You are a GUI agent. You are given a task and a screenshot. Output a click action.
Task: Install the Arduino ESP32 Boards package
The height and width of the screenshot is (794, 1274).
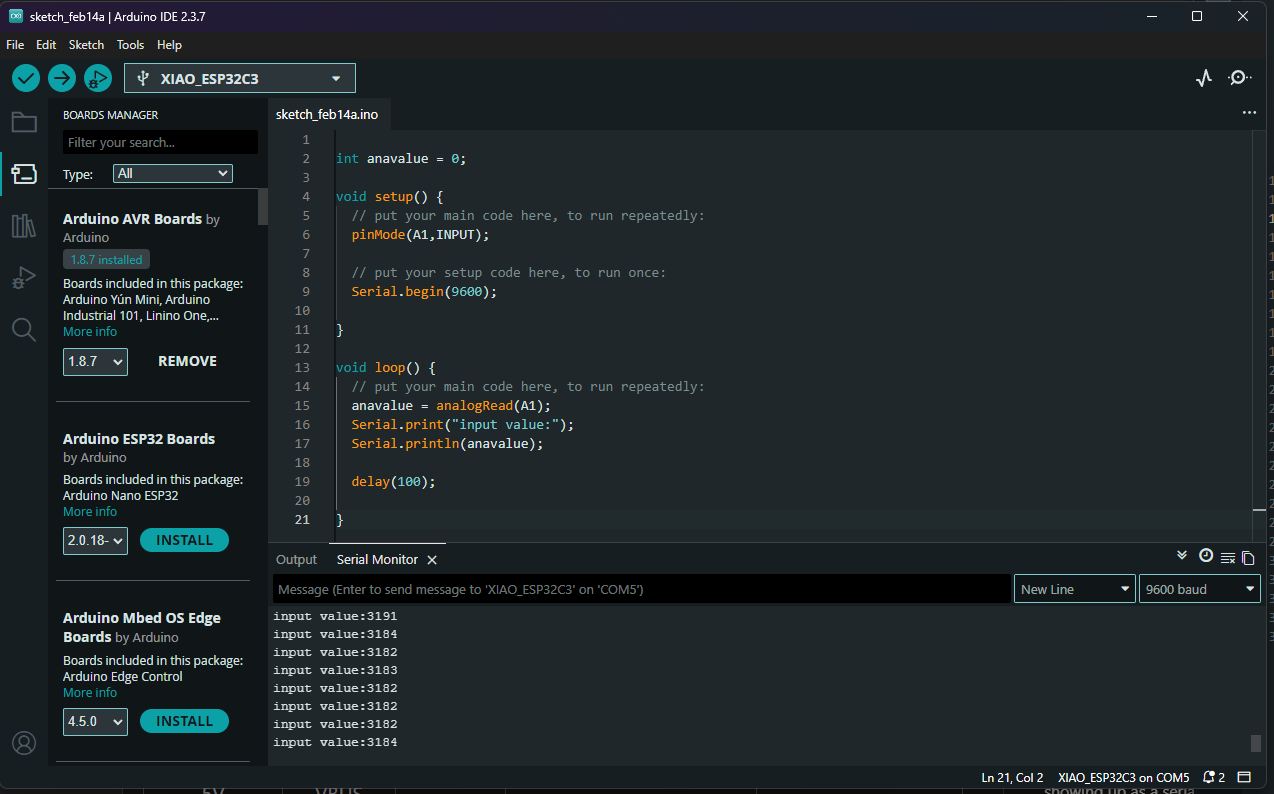click(x=184, y=540)
